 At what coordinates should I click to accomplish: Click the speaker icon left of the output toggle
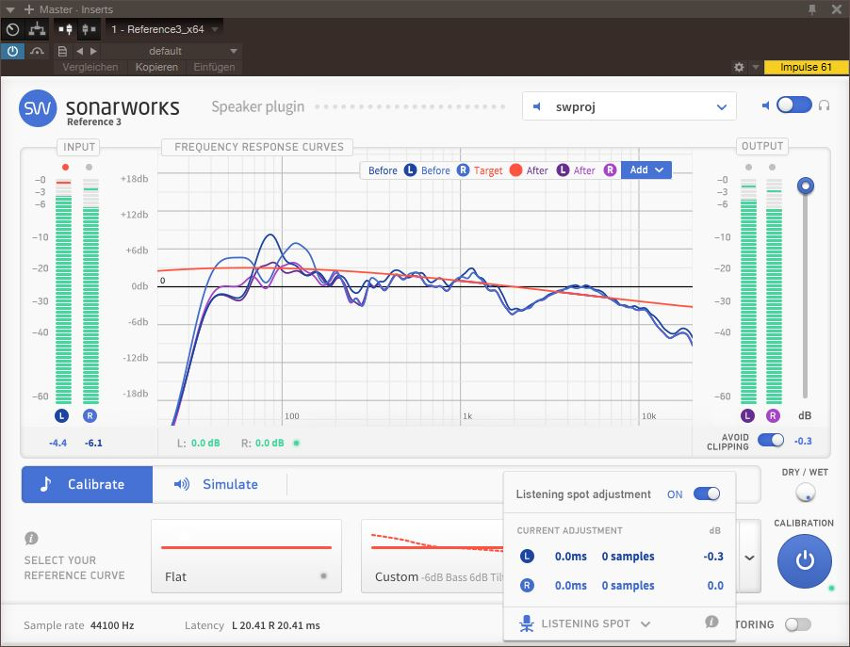coord(765,105)
